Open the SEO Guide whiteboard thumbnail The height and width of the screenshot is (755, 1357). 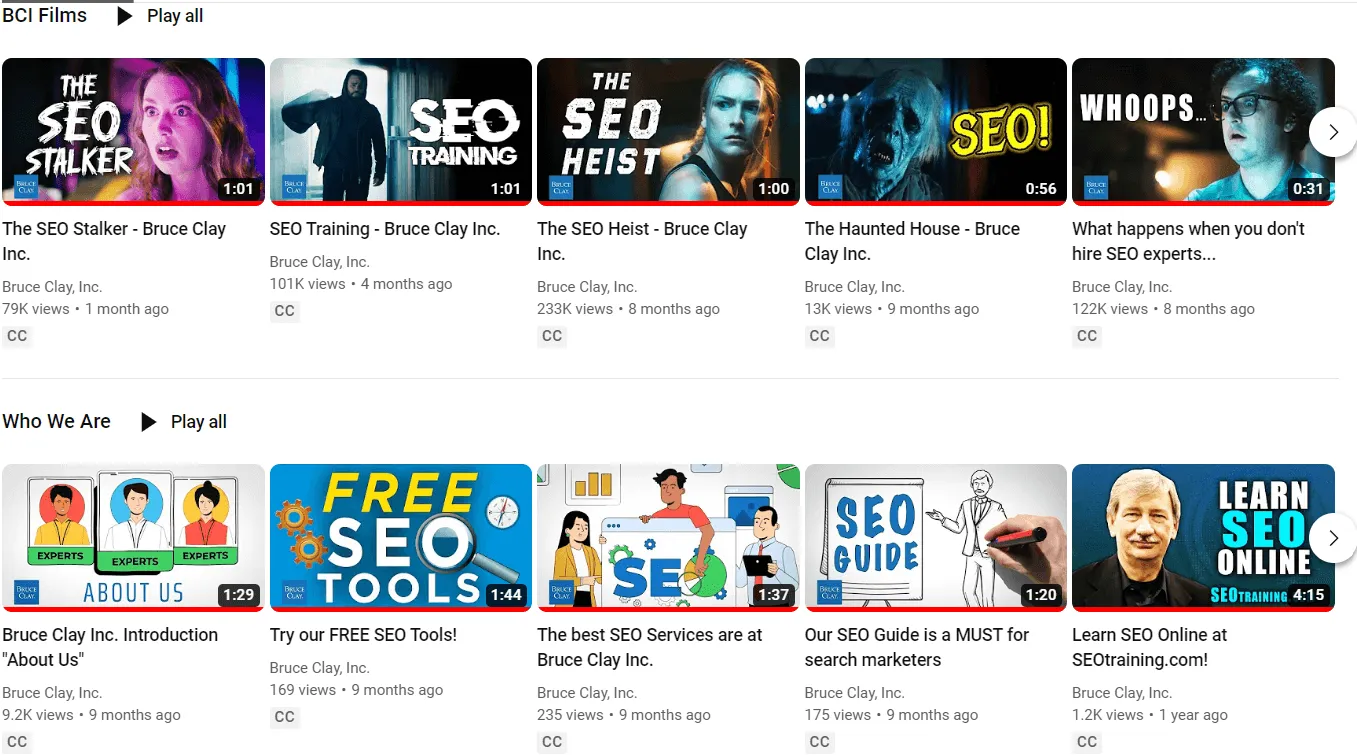[936, 537]
